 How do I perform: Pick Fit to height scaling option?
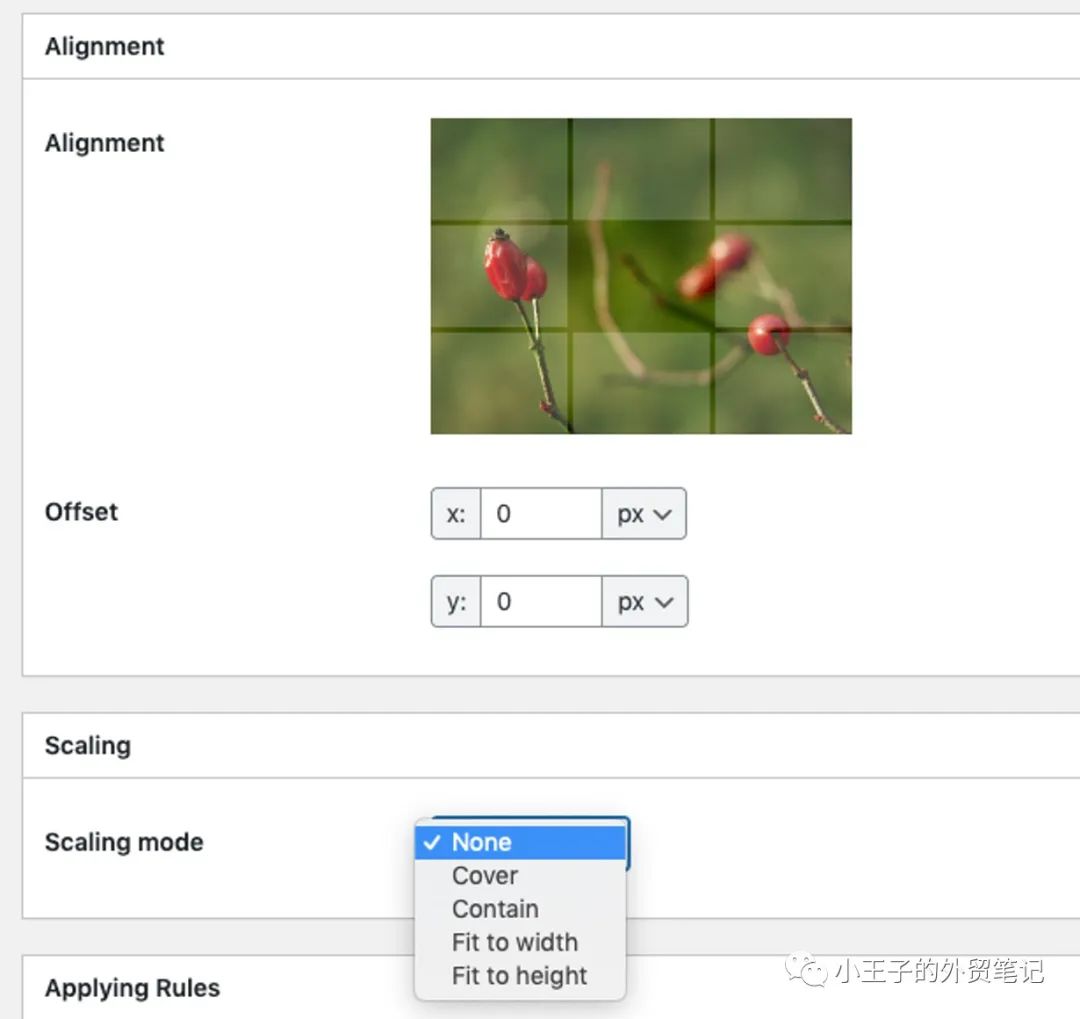pyautogui.click(x=520, y=976)
